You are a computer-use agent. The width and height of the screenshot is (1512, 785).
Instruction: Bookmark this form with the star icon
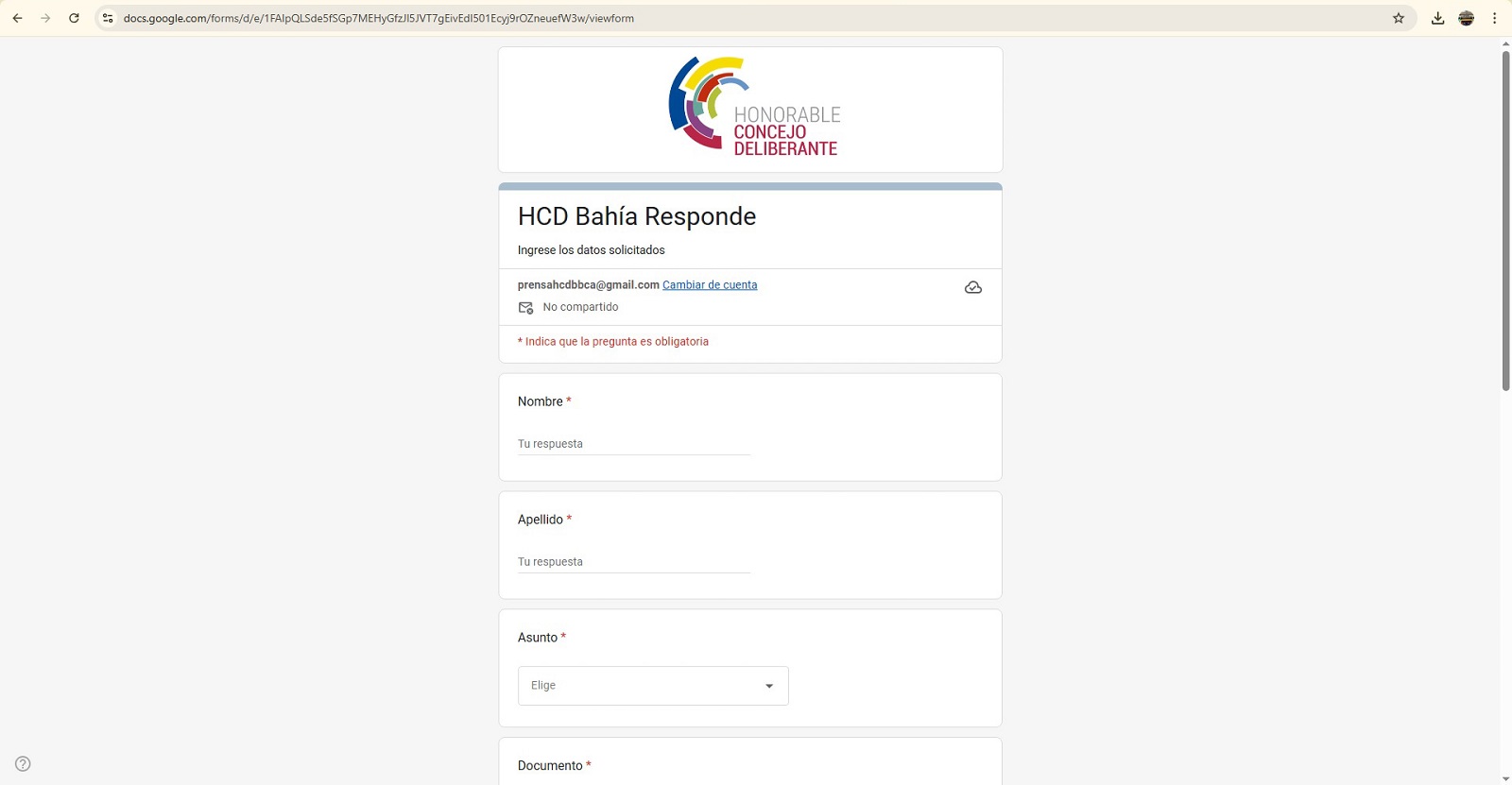pos(1399,18)
